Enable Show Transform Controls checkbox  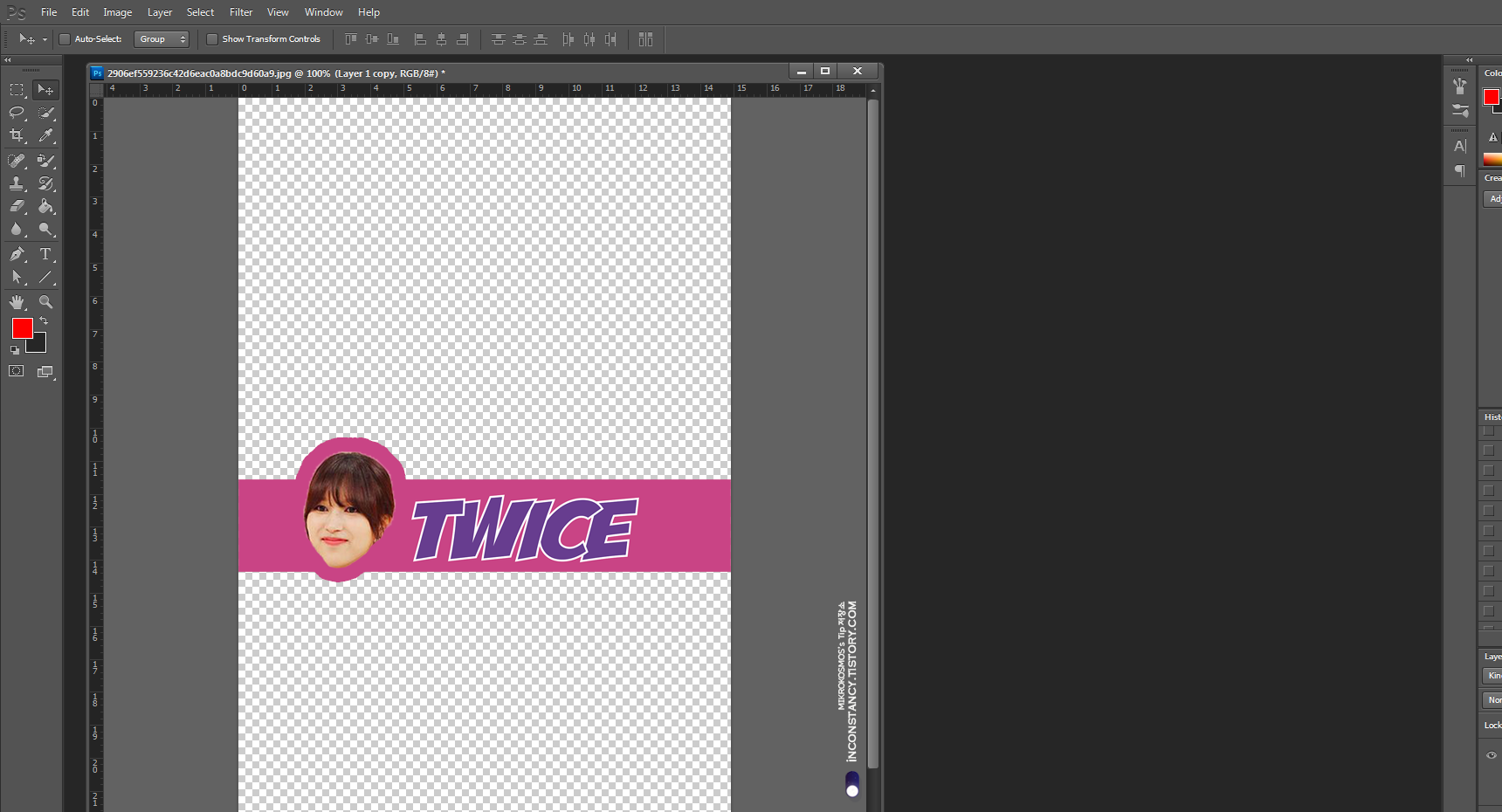pos(212,39)
